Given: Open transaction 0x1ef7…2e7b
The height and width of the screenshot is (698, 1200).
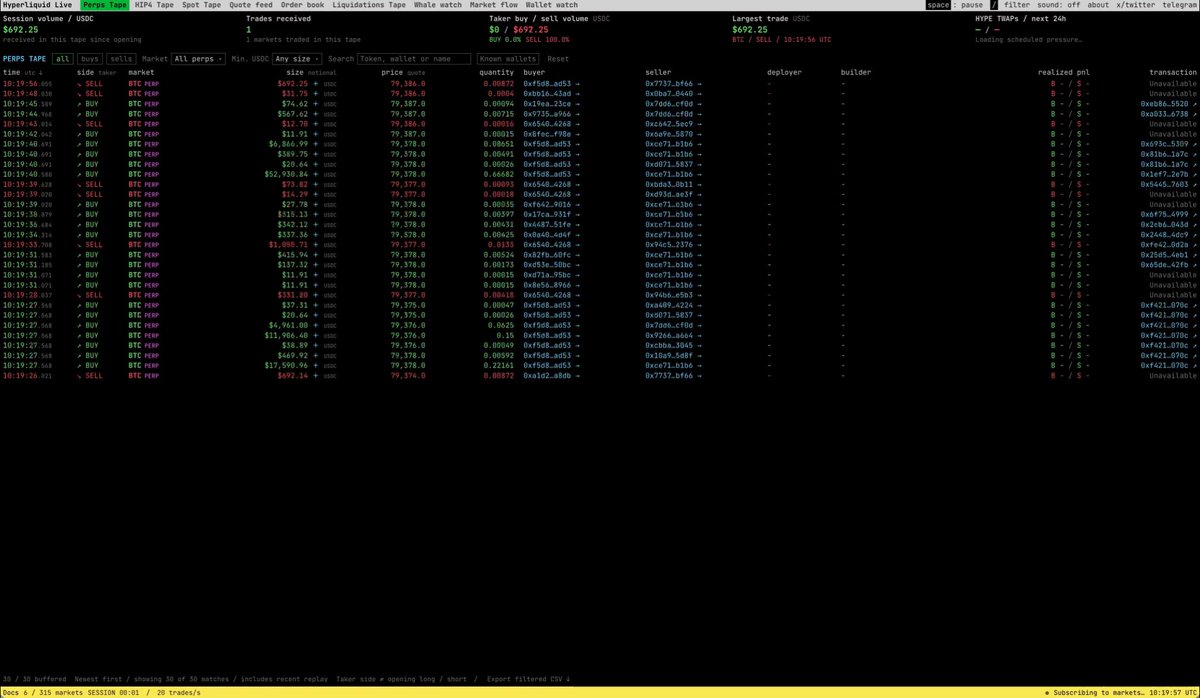Looking at the screenshot, I should point(1169,175).
